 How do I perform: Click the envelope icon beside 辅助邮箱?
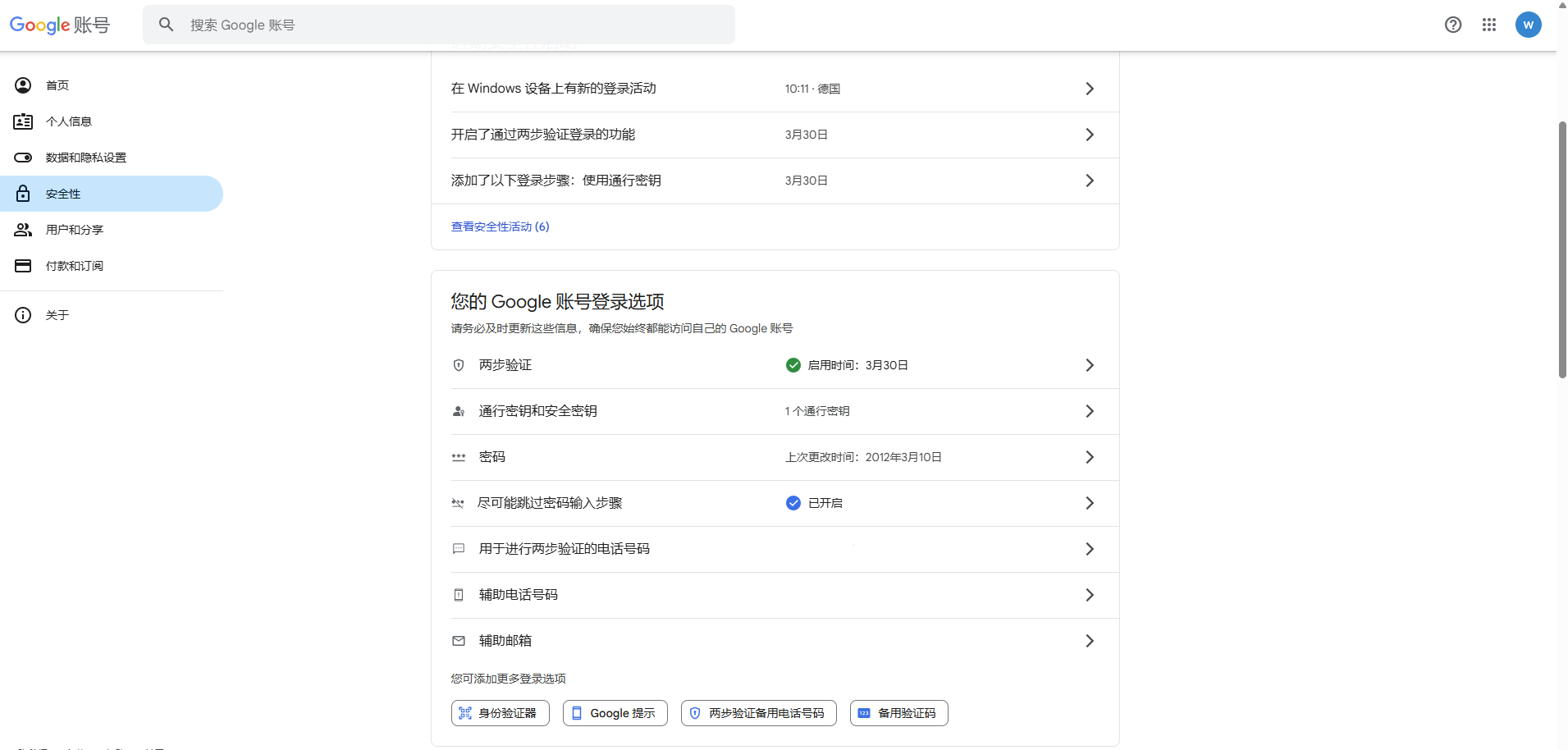coord(459,641)
